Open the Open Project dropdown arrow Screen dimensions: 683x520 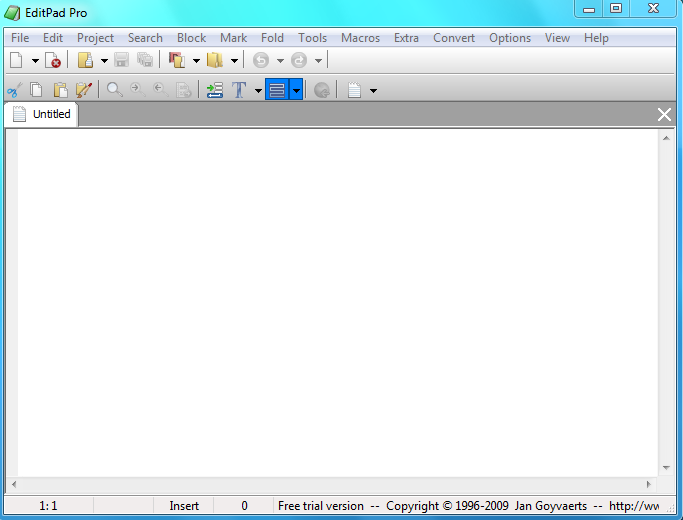[196, 61]
